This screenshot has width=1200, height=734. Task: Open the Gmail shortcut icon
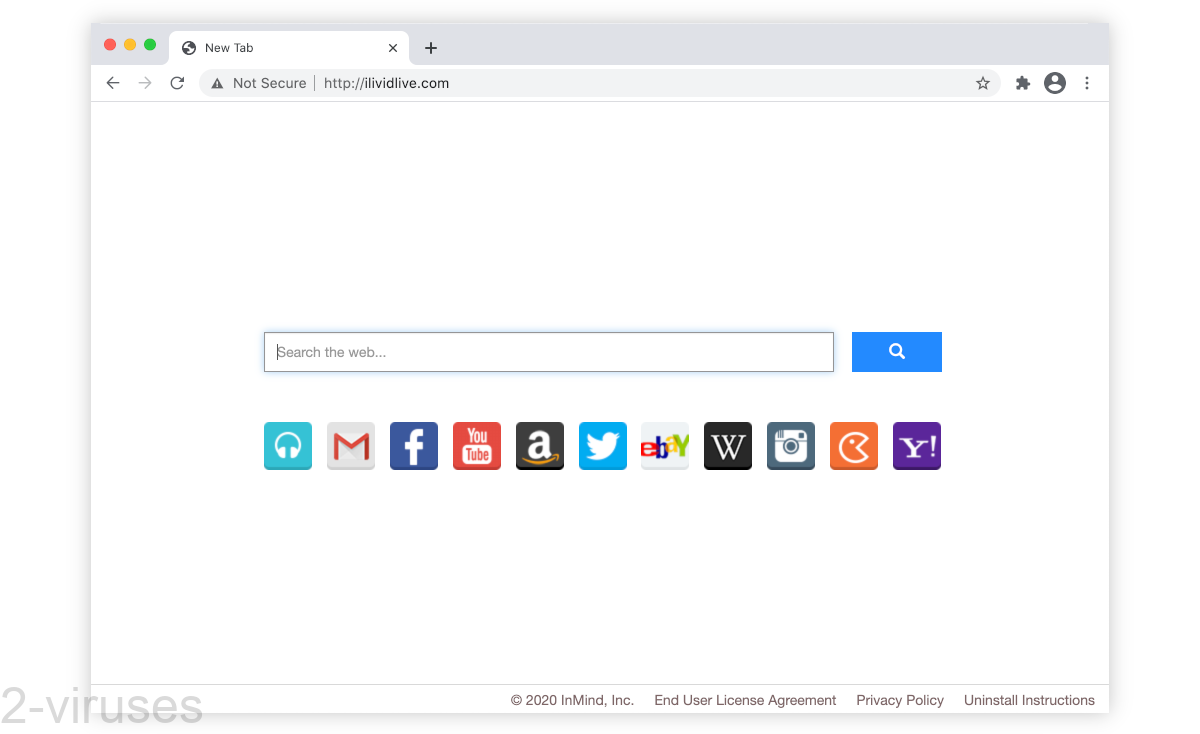point(351,446)
